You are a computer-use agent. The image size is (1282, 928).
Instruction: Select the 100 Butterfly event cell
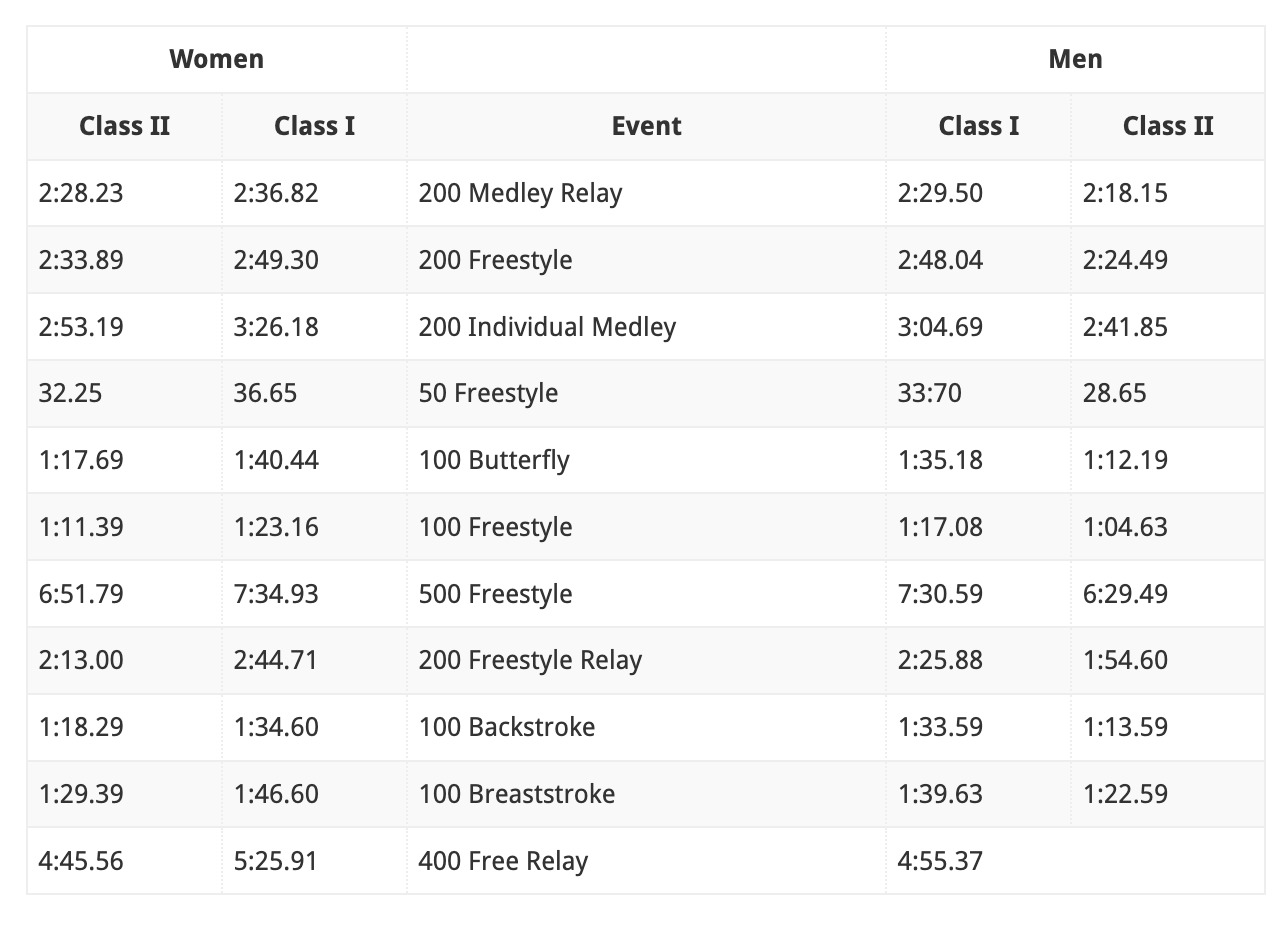tap(646, 460)
